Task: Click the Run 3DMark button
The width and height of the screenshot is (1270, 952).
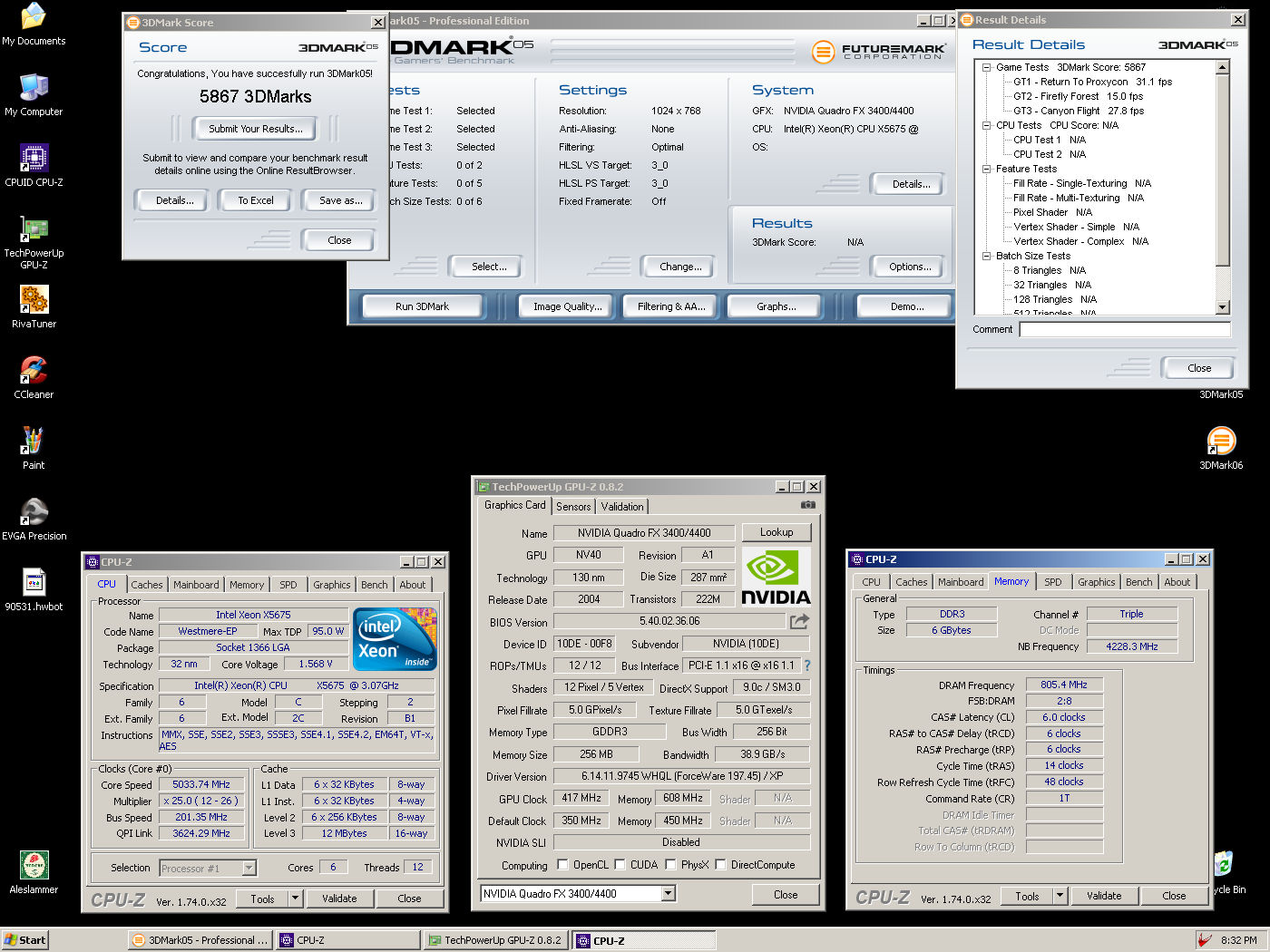Action: [x=422, y=306]
